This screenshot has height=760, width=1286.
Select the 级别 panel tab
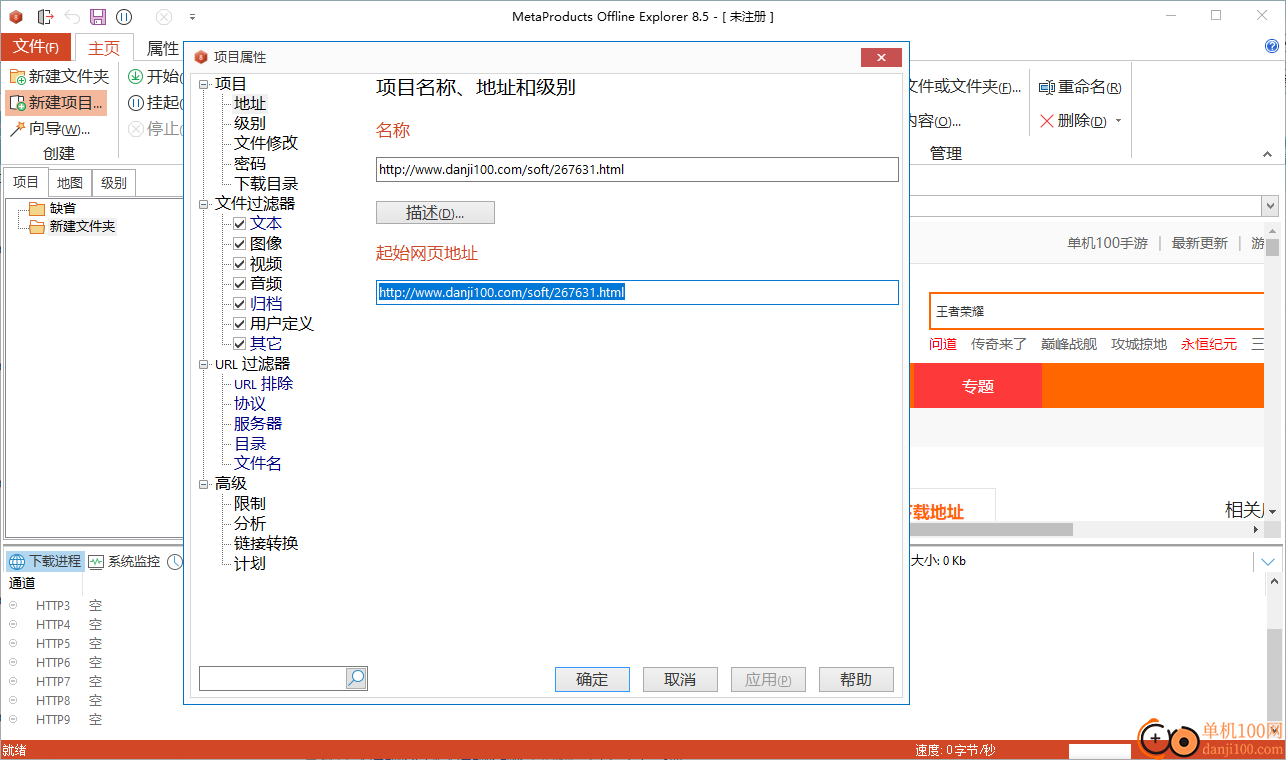(x=114, y=183)
